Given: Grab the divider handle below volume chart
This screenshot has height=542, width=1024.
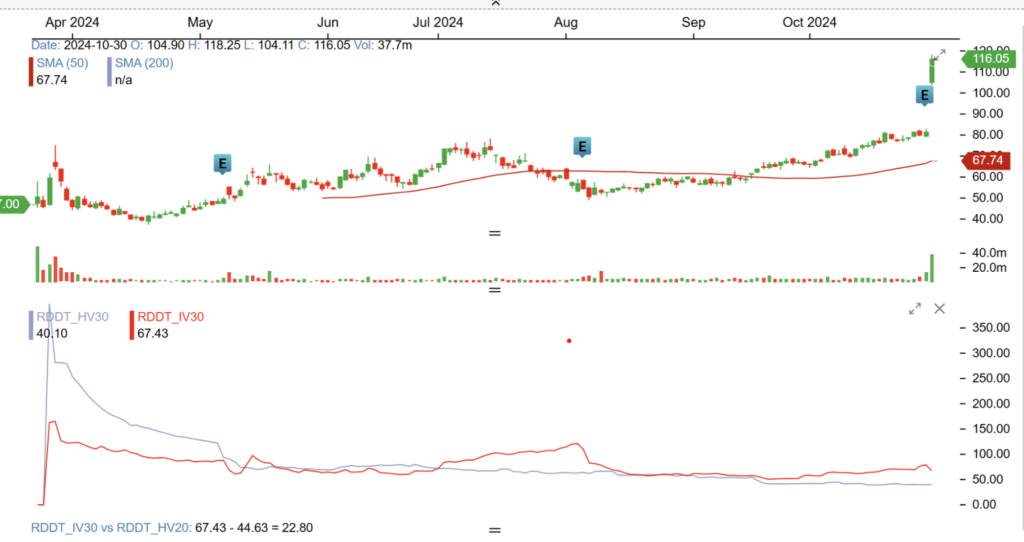Looking at the screenshot, I should [495, 289].
